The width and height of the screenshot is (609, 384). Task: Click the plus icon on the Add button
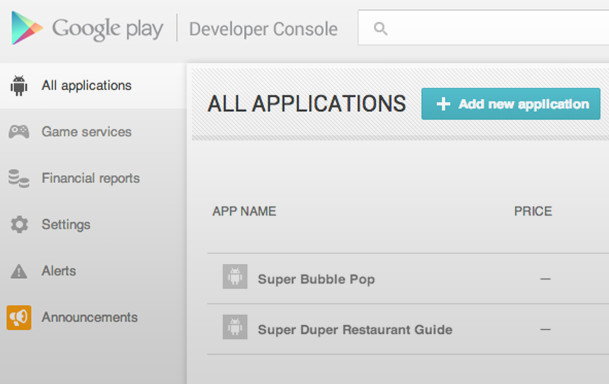pyautogui.click(x=443, y=104)
